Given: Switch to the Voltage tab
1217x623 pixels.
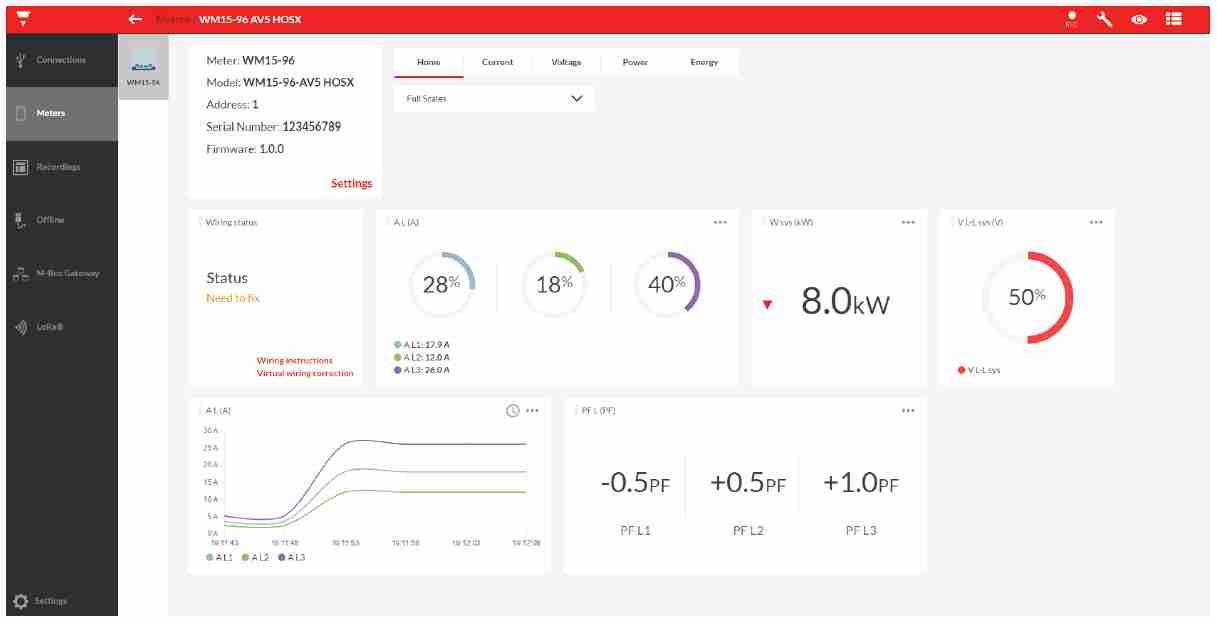Looking at the screenshot, I should pos(566,62).
